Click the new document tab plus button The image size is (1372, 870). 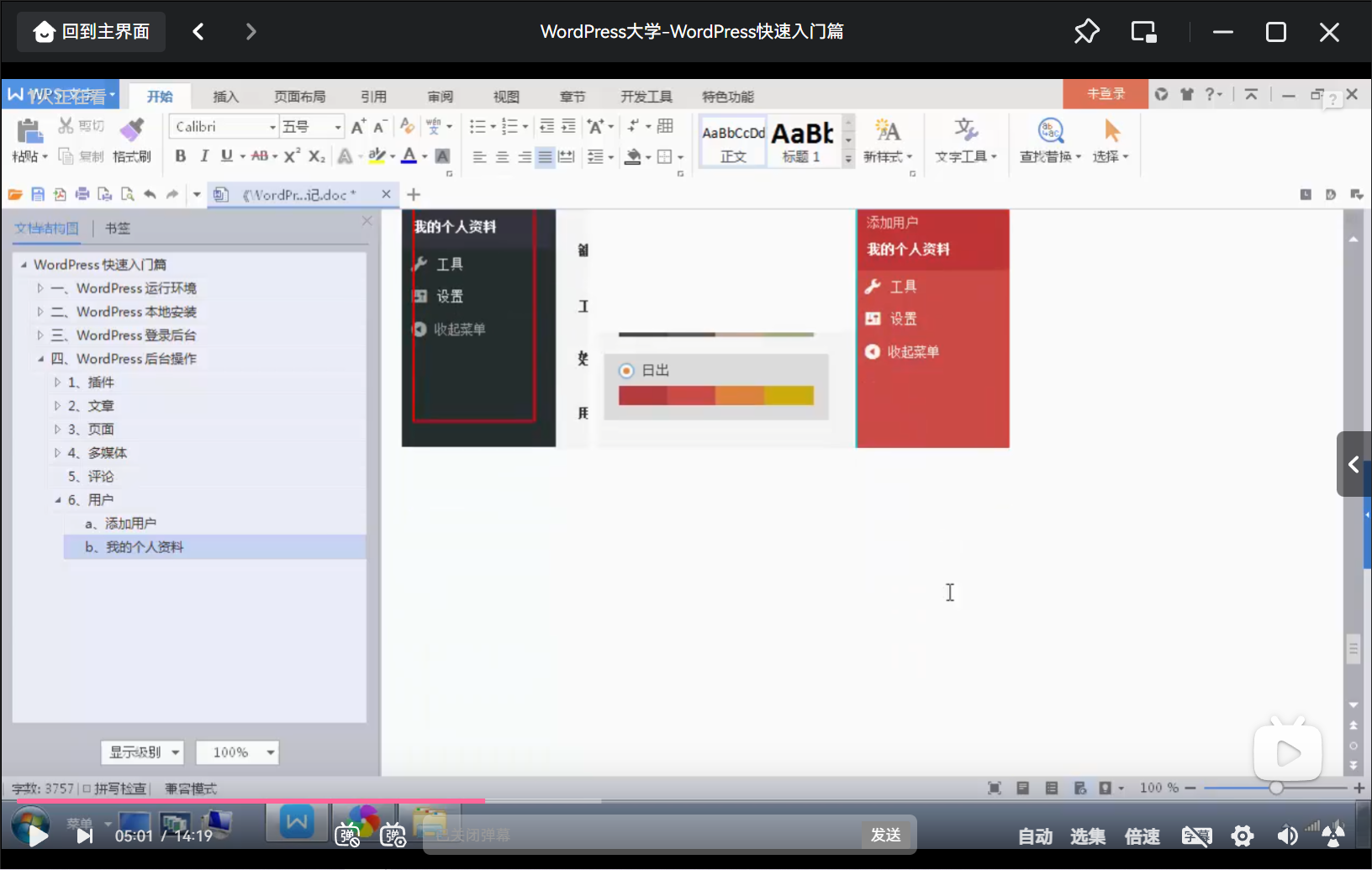(414, 194)
